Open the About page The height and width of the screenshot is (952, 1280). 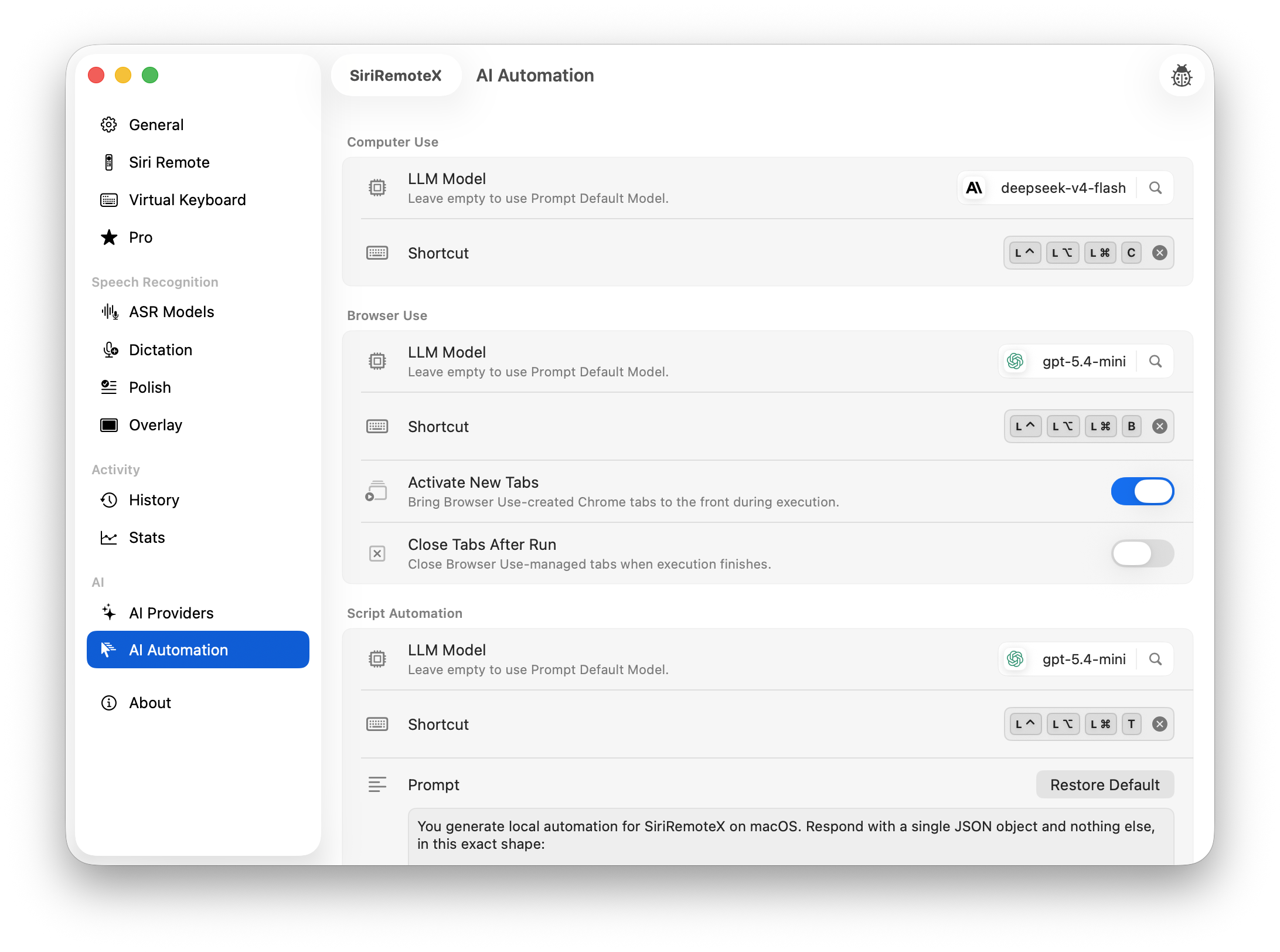(198, 703)
